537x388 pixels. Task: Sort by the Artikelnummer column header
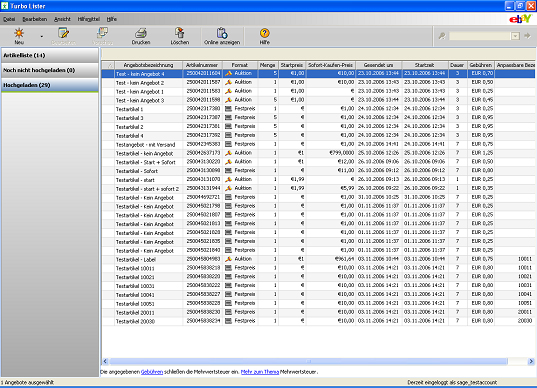[202, 65]
